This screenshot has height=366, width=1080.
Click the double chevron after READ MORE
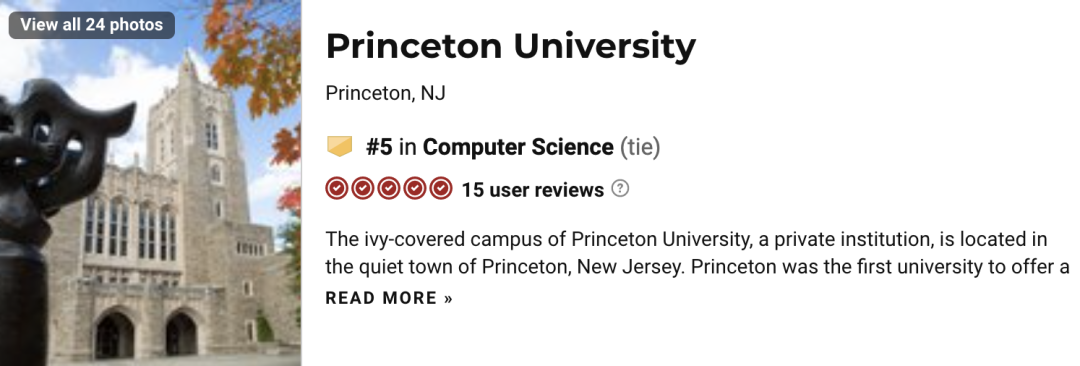click(x=448, y=299)
